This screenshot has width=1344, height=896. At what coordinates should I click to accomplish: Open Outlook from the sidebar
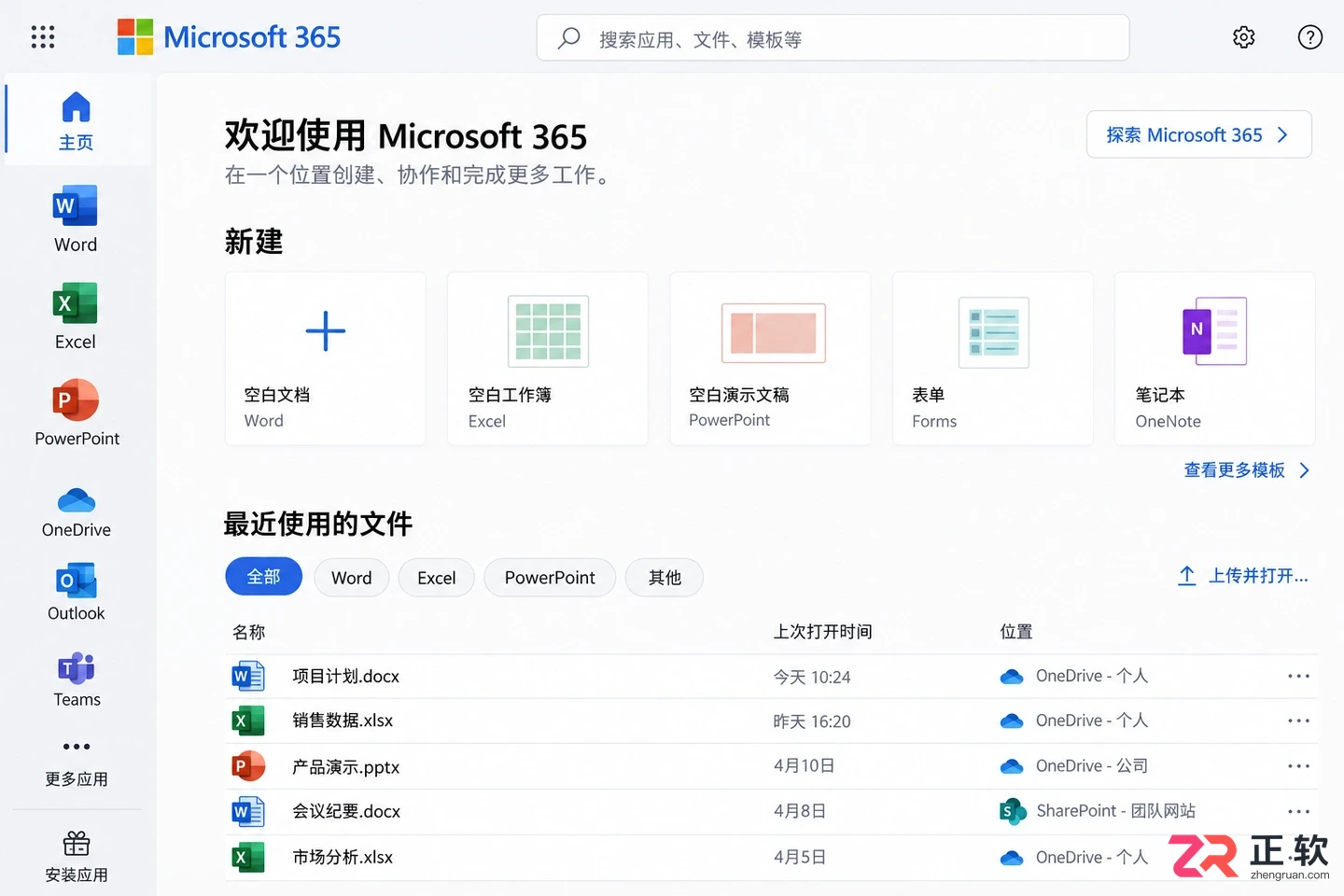coord(77,593)
